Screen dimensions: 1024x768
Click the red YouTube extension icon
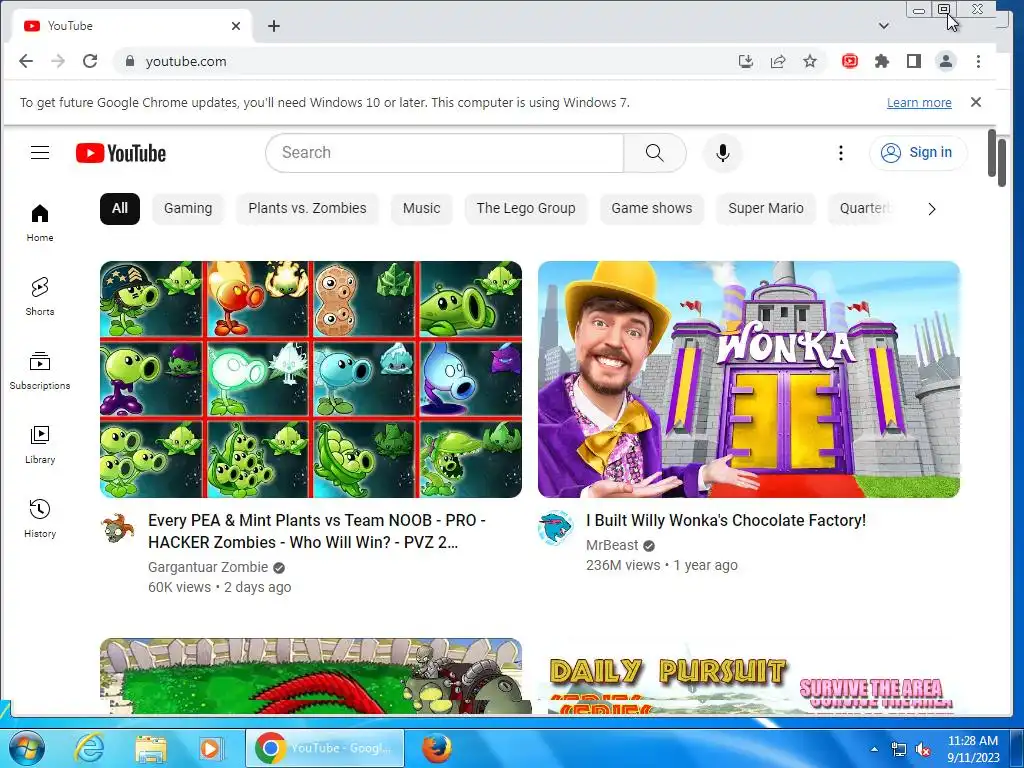point(850,61)
